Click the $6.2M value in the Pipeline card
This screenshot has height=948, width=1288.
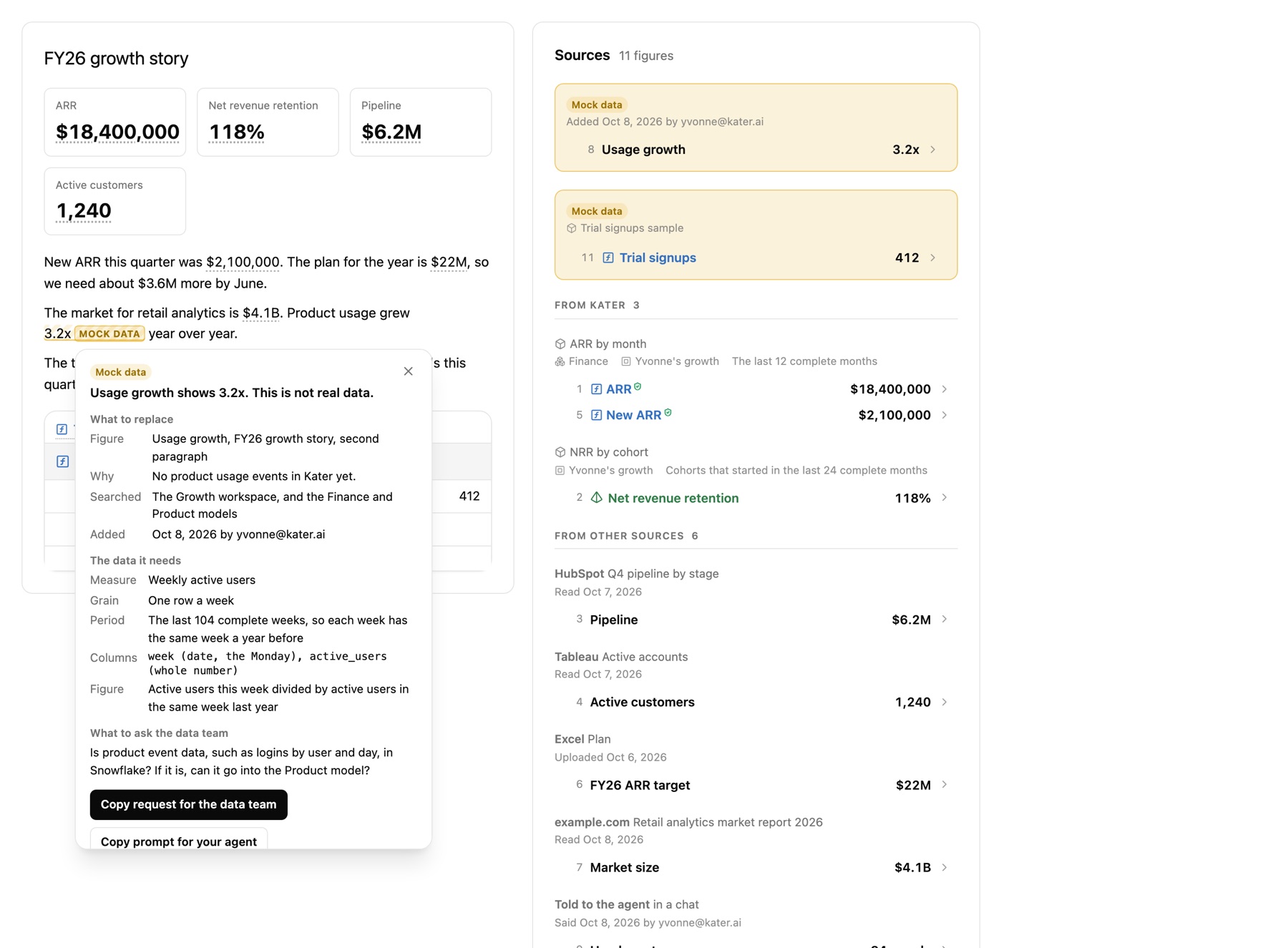tap(391, 132)
